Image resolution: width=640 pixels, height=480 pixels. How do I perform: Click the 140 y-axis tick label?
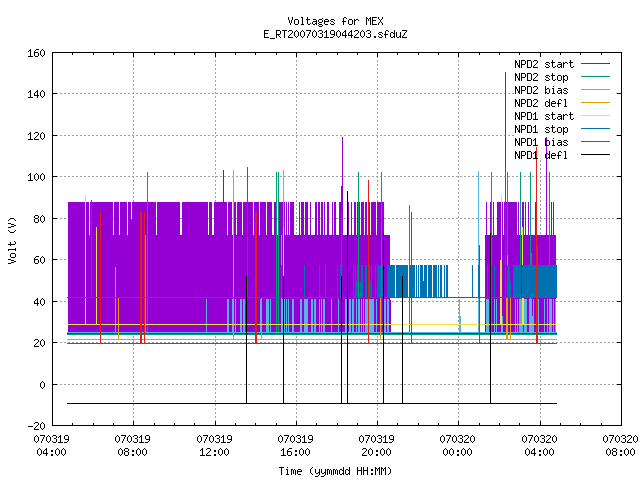click(x=36, y=94)
